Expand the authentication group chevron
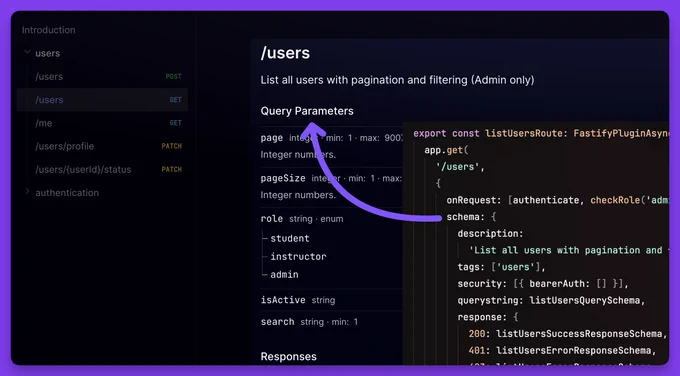The height and width of the screenshot is (376, 680). pos(27,191)
